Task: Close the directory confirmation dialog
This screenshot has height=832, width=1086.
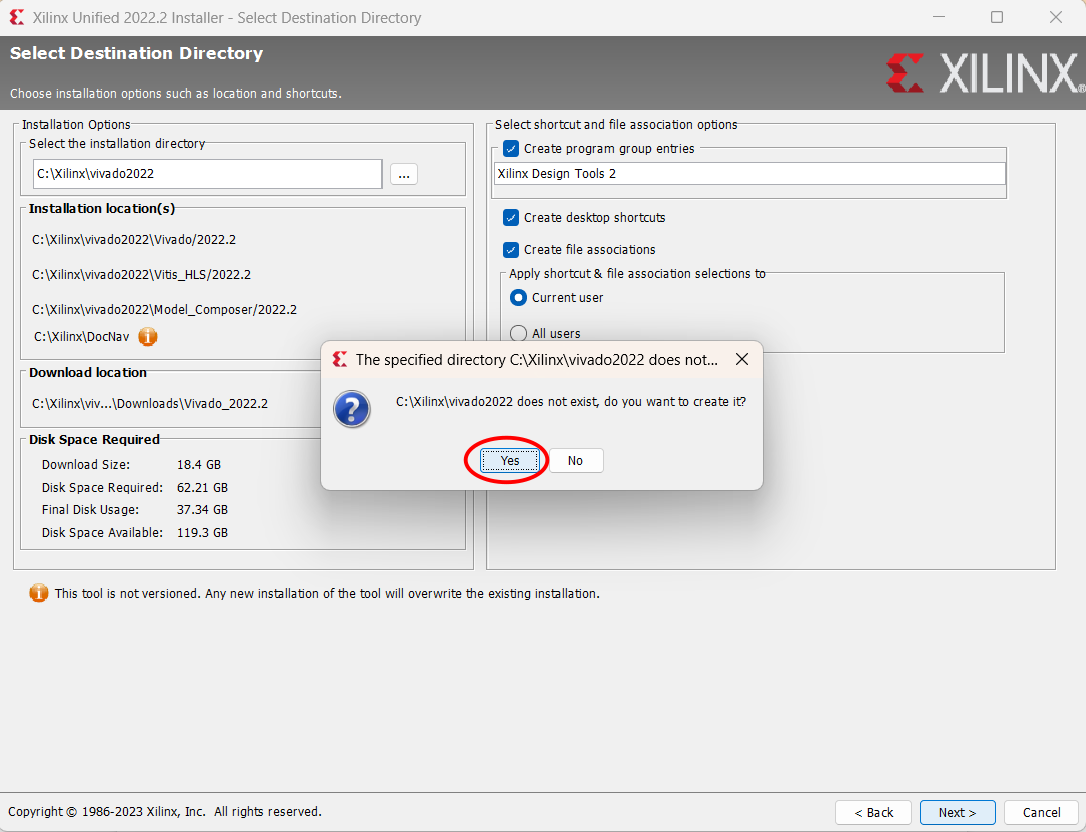Action: (741, 359)
